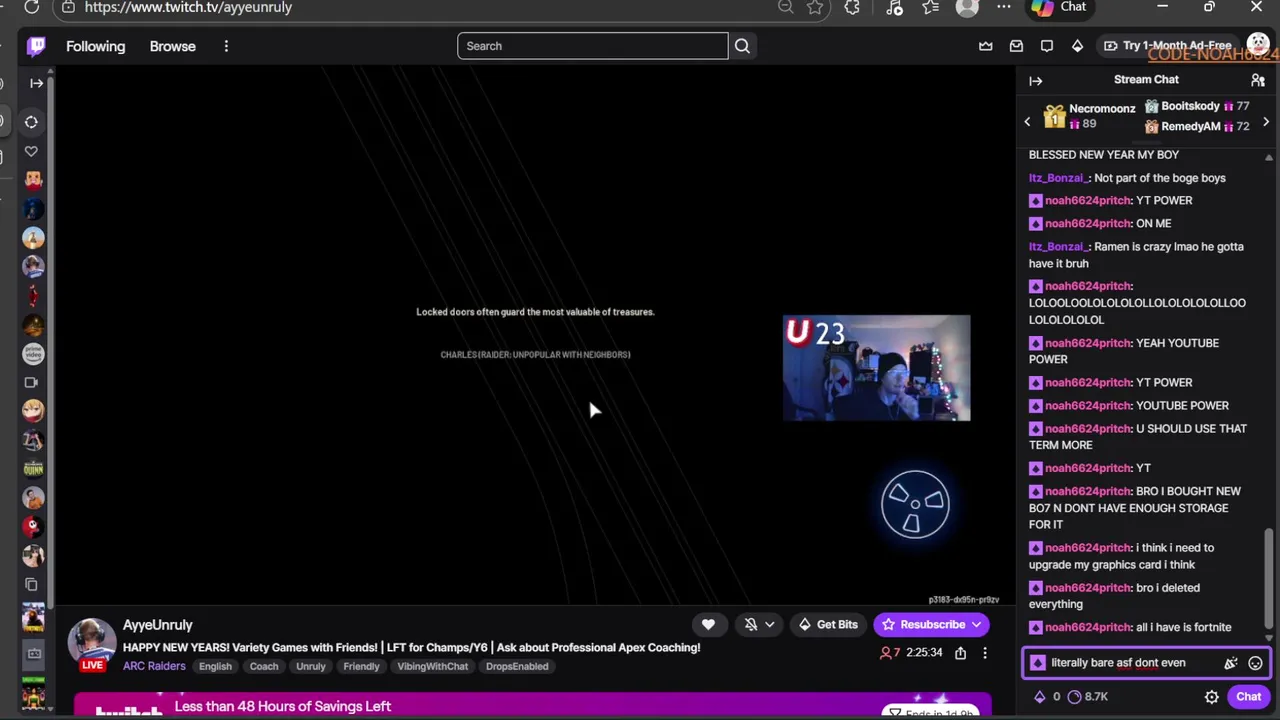Image resolution: width=1280 pixels, height=720 pixels.
Task: Click the browser zoom out magnifier
Action: [785, 7]
